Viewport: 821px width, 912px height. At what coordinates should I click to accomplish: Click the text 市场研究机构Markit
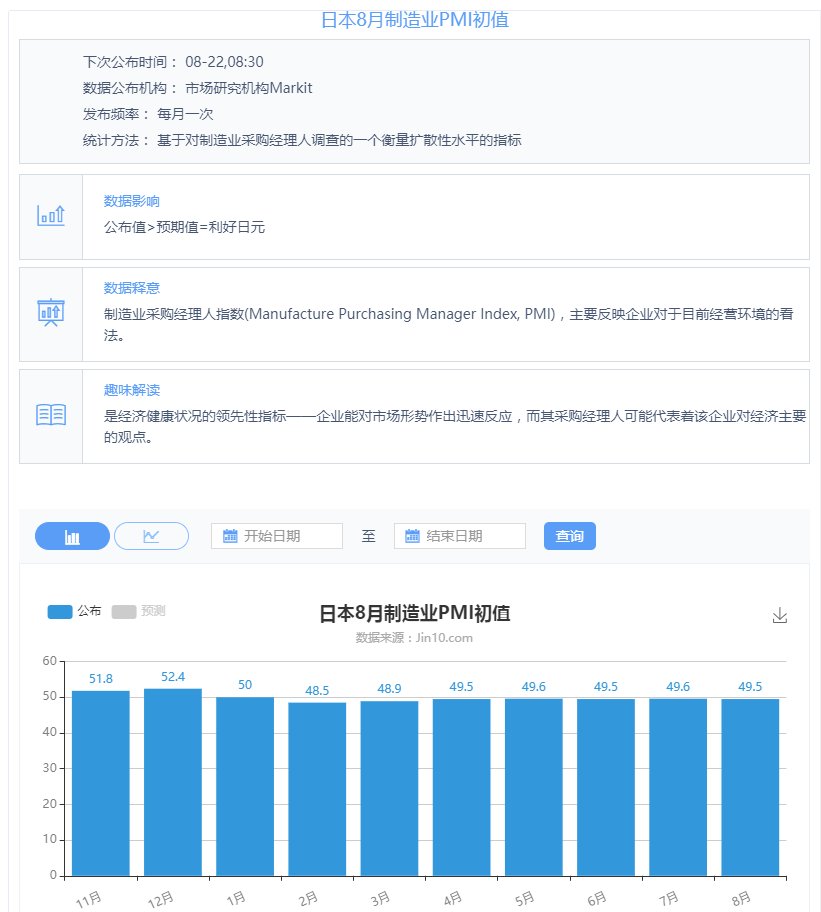tap(248, 88)
